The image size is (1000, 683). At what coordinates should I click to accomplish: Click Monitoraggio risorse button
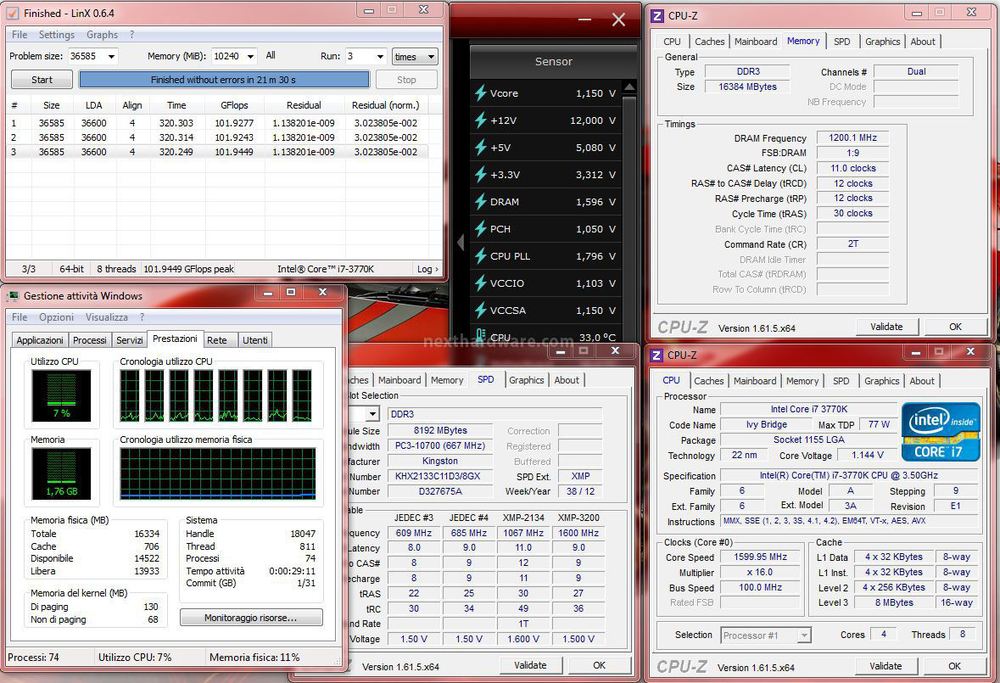[x=251, y=617]
